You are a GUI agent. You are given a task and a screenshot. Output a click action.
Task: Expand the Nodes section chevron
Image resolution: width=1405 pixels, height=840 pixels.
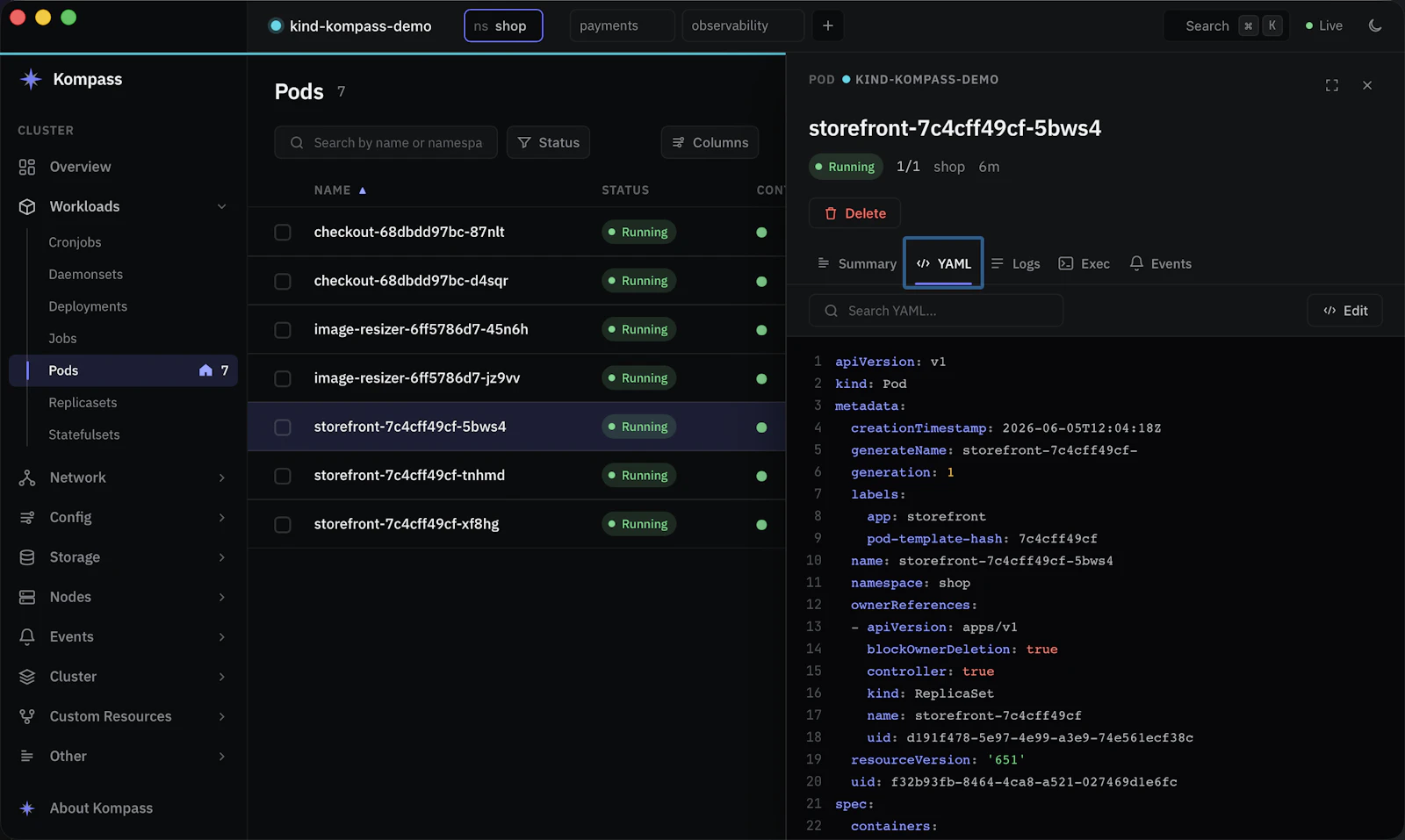coord(221,597)
